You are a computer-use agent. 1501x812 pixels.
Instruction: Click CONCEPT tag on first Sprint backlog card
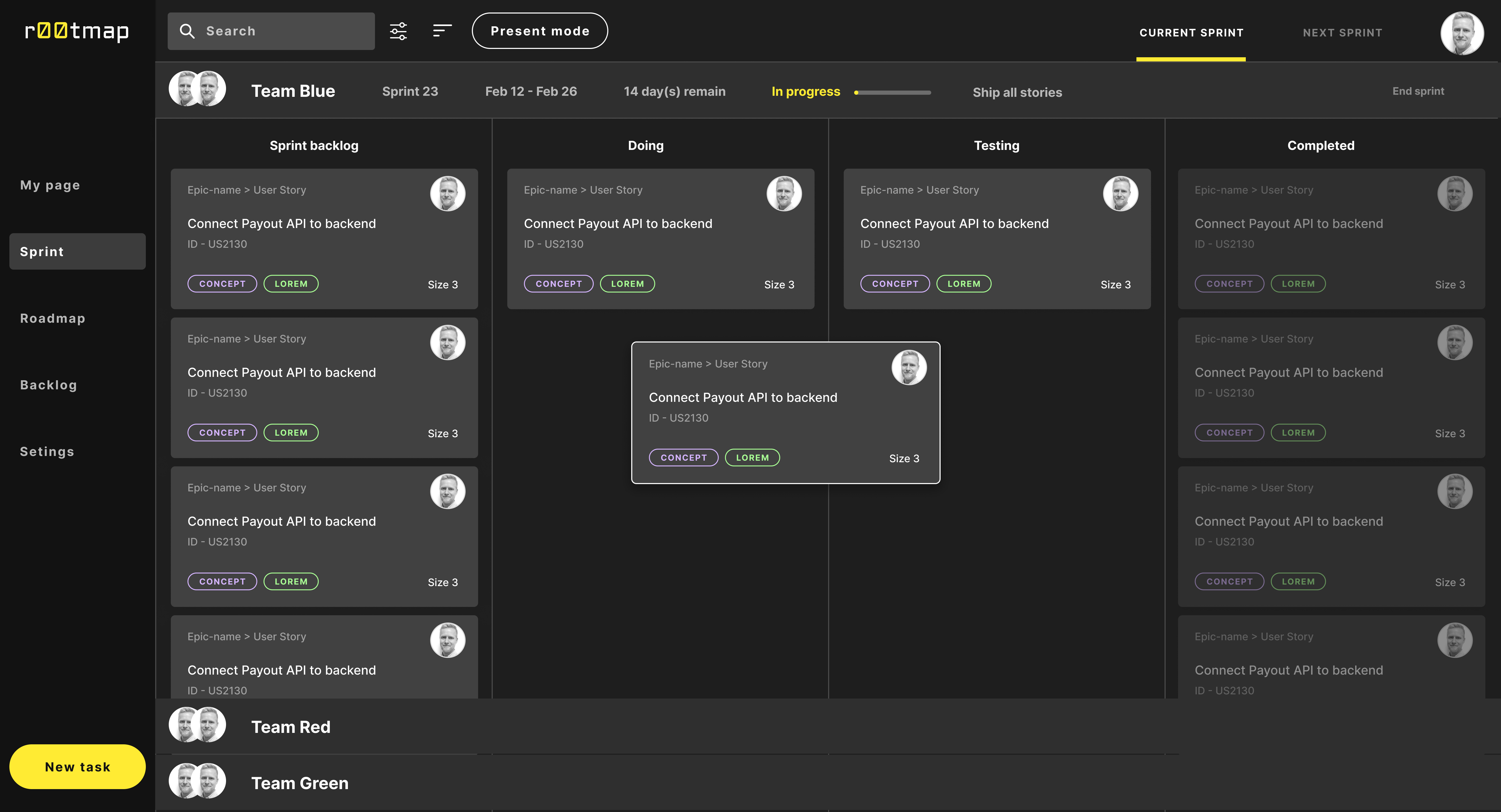click(222, 284)
